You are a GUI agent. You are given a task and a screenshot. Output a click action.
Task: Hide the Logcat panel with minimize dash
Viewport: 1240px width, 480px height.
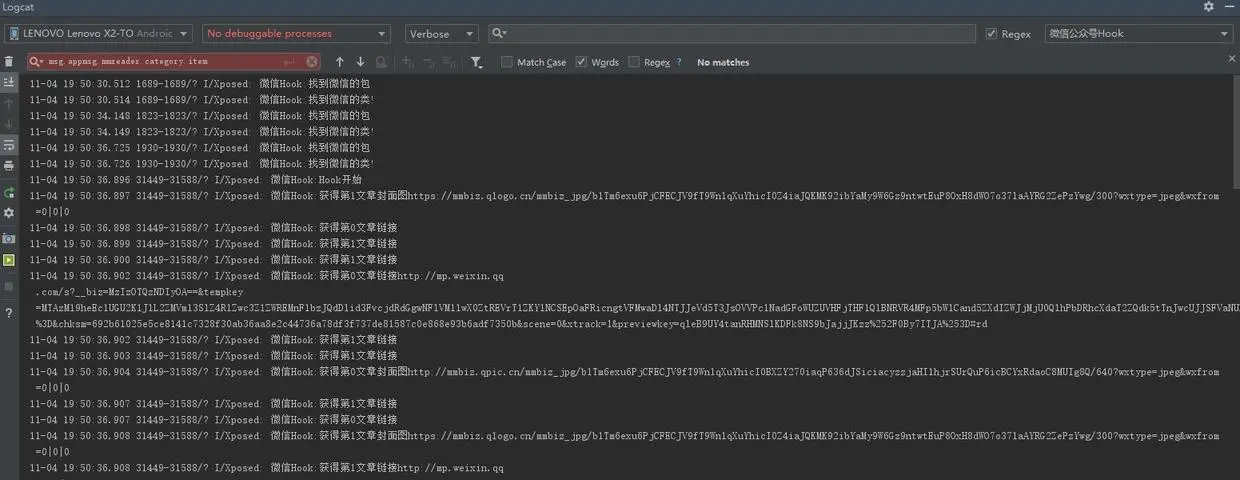pos(1229,7)
